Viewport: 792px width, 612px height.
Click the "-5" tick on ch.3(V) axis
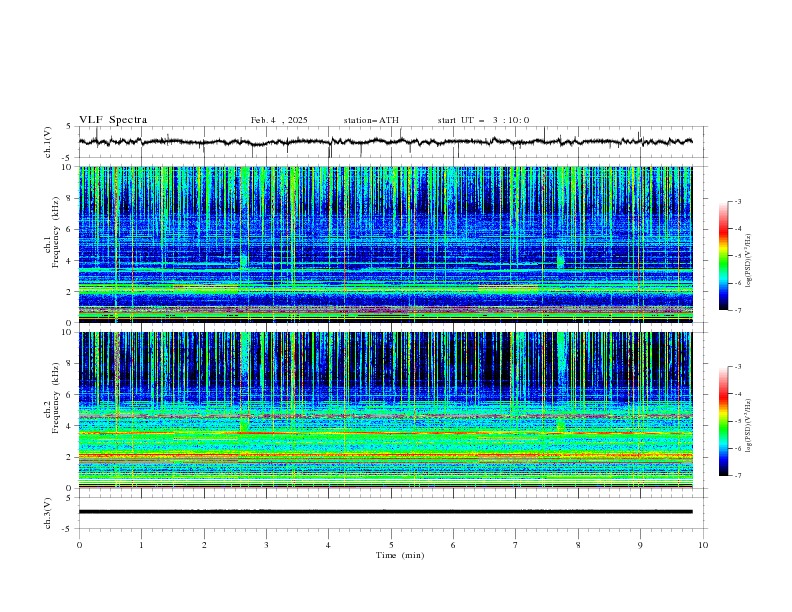pos(67,529)
